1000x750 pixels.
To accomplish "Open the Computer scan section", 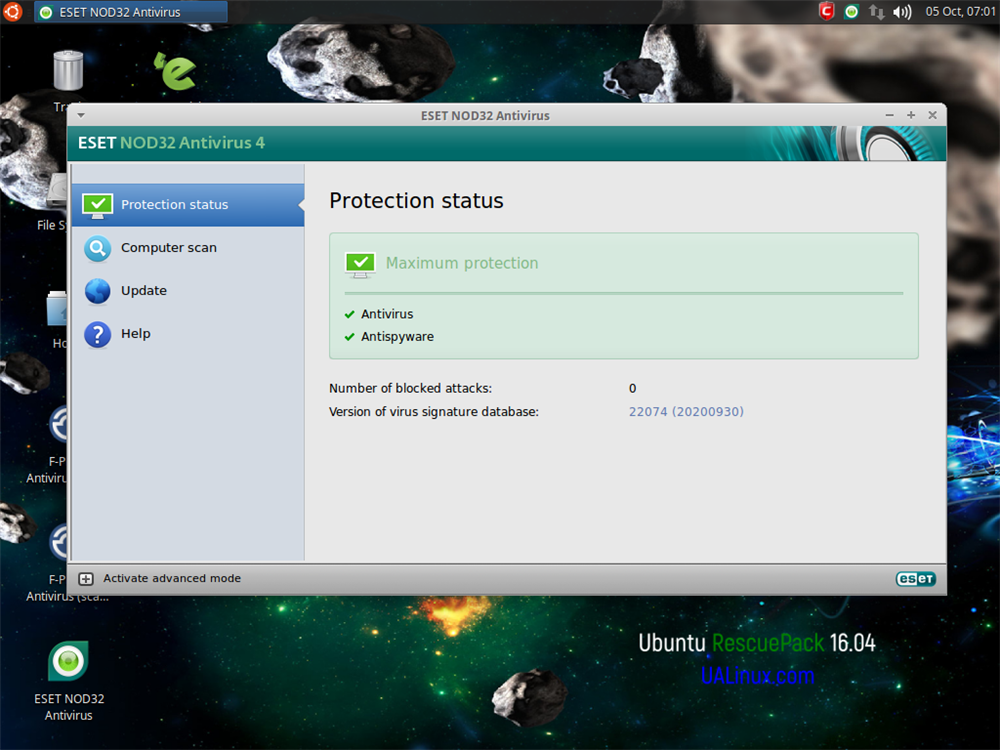I will (188, 247).
